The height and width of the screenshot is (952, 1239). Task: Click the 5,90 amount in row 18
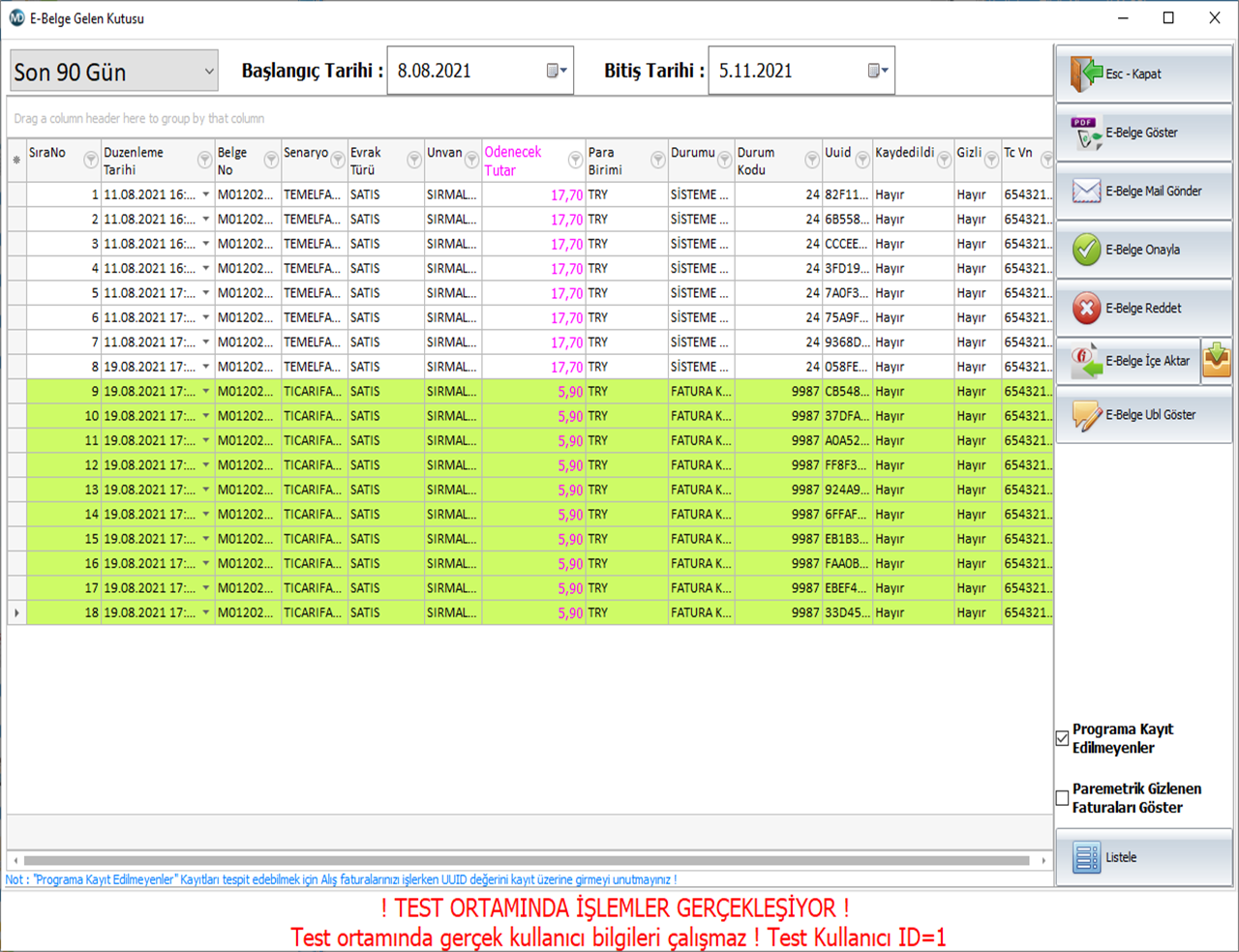[570, 613]
